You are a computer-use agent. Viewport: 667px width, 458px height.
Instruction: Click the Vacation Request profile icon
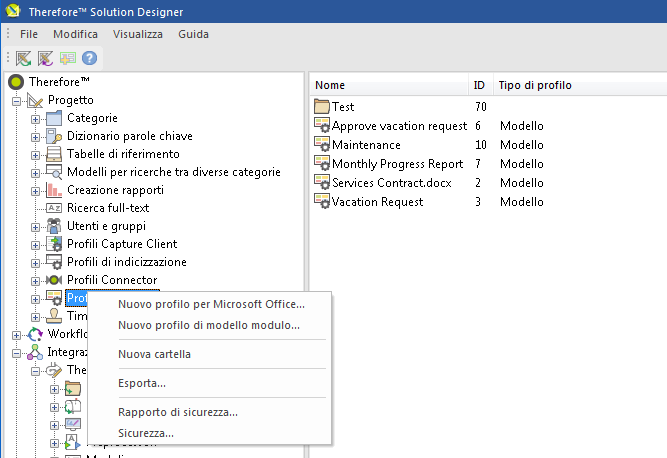[x=322, y=201]
